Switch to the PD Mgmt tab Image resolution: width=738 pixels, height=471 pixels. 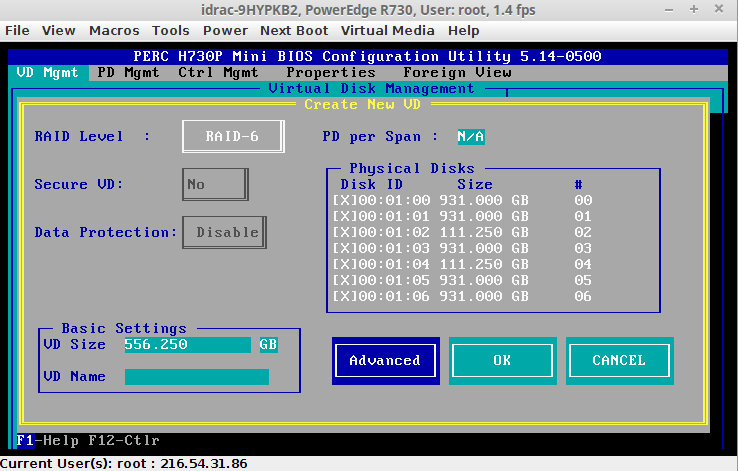pos(129,72)
